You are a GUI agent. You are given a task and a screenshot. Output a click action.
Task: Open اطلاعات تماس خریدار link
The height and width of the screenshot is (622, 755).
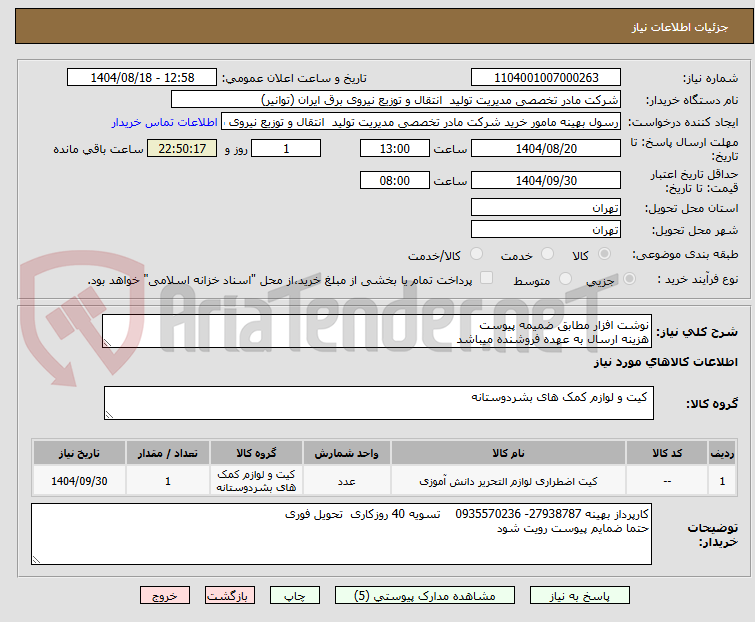coord(165,122)
